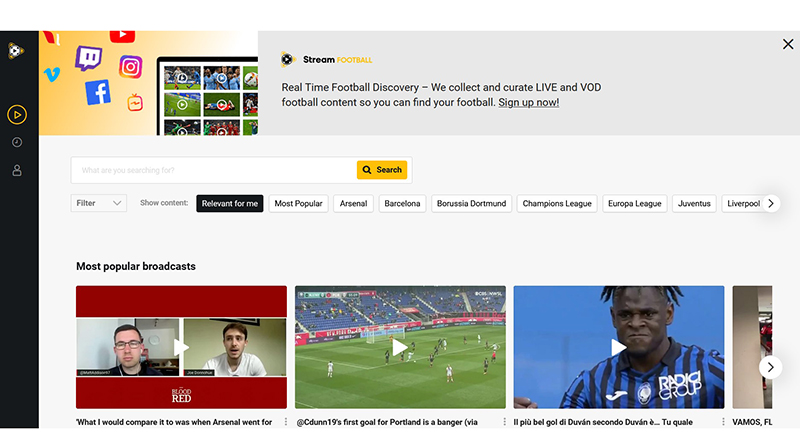Open the user profile sidebar icon
800x445 pixels.
pos(17,170)
